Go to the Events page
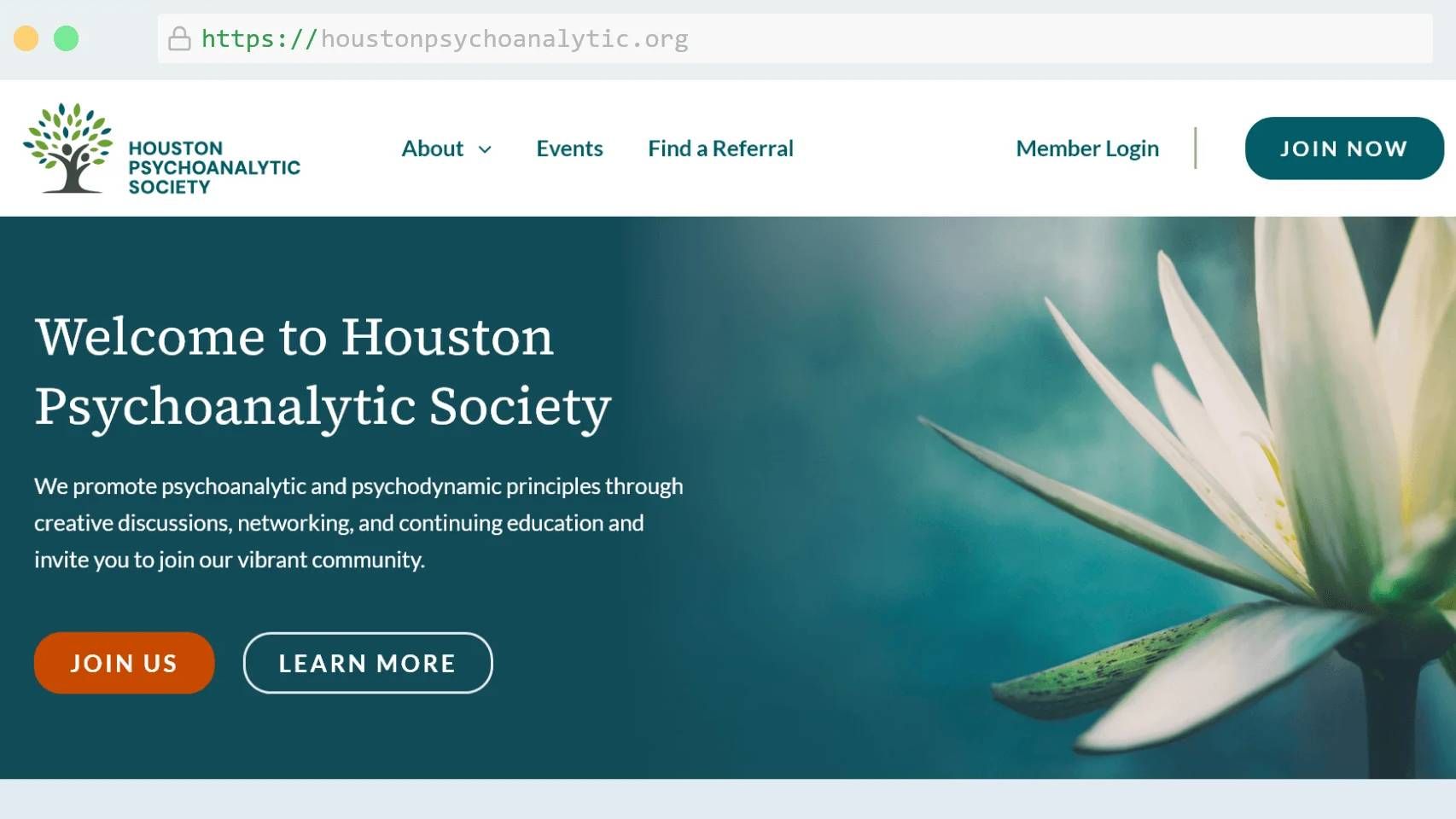 tap(569, 148)
